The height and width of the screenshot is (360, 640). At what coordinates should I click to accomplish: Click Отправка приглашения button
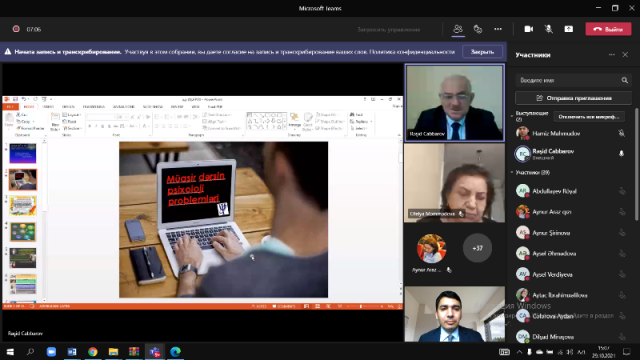pyautogui.click(x=573, y=98)
